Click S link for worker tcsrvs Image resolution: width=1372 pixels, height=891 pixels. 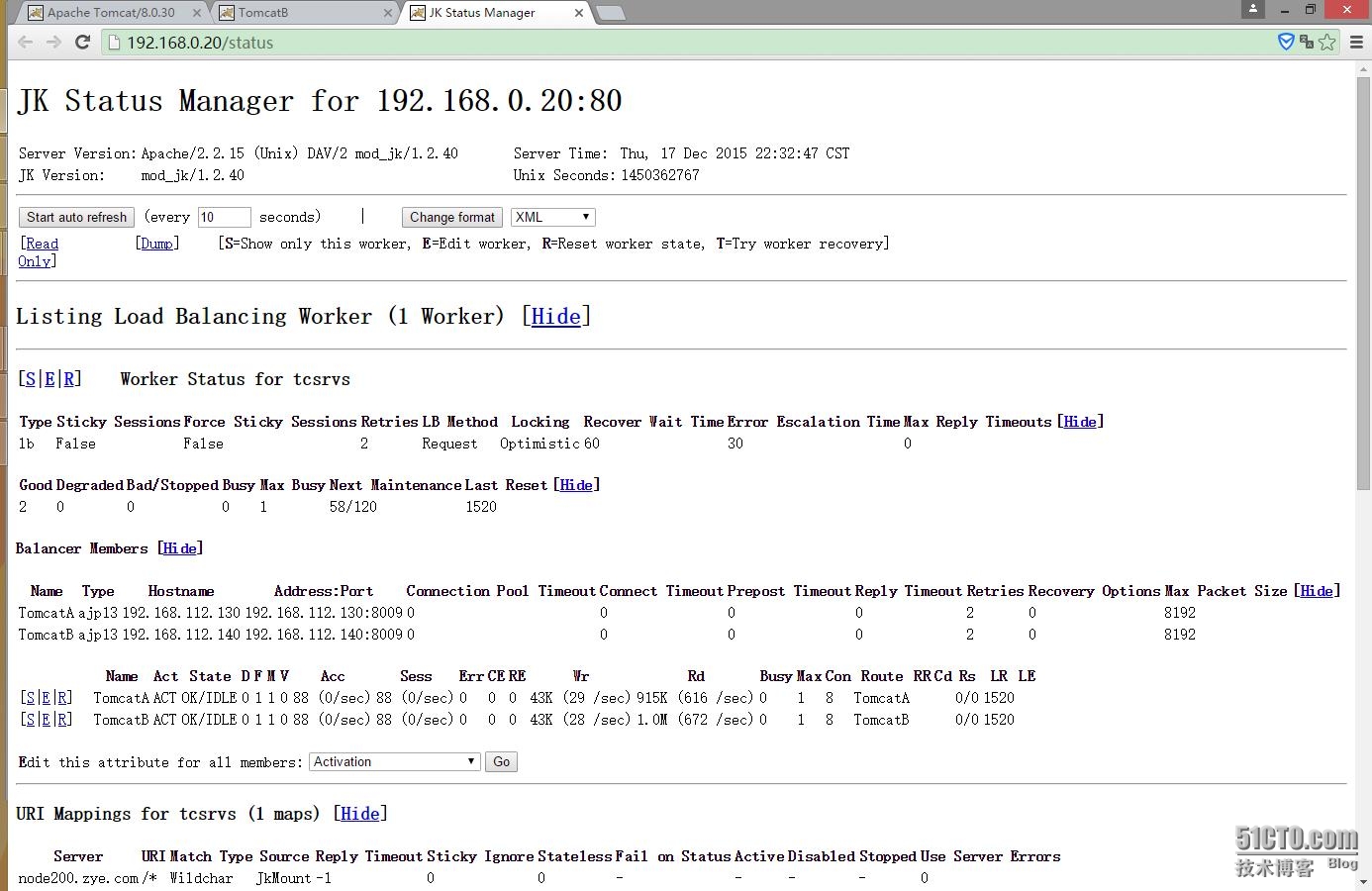[x=31, y=379]
